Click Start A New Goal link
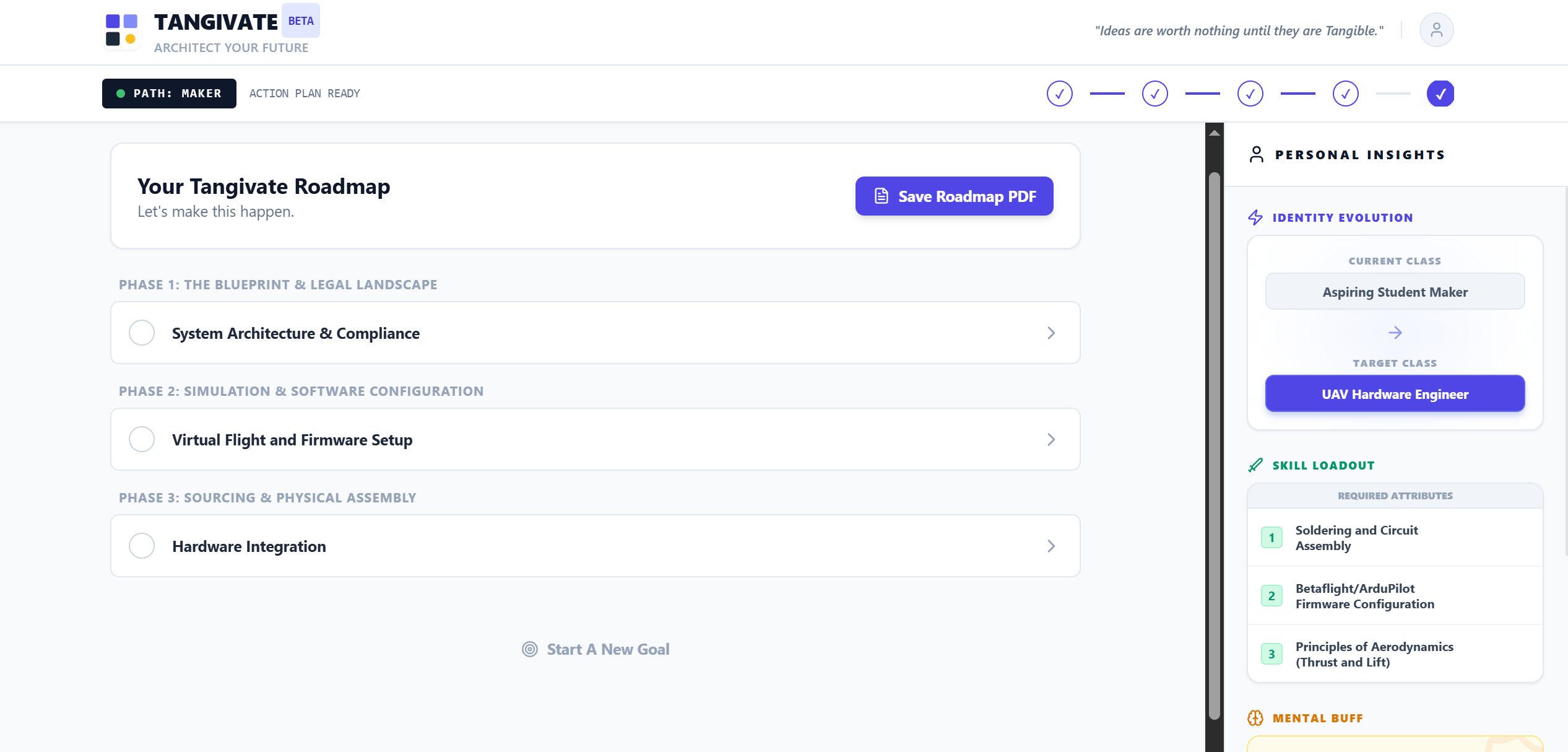Screen dimensions: 1568x752 tap(596, 649)
